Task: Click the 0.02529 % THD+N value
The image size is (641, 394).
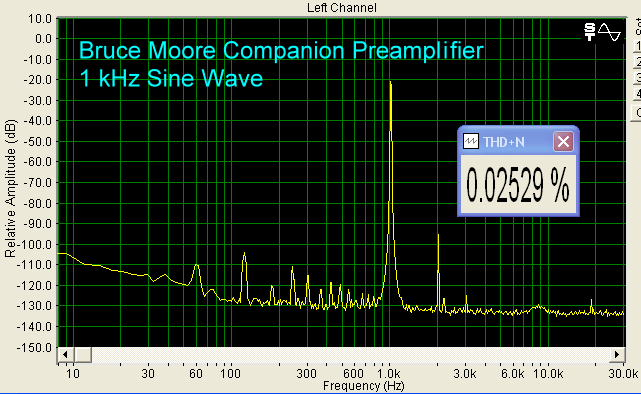Action: pos(518,186)
